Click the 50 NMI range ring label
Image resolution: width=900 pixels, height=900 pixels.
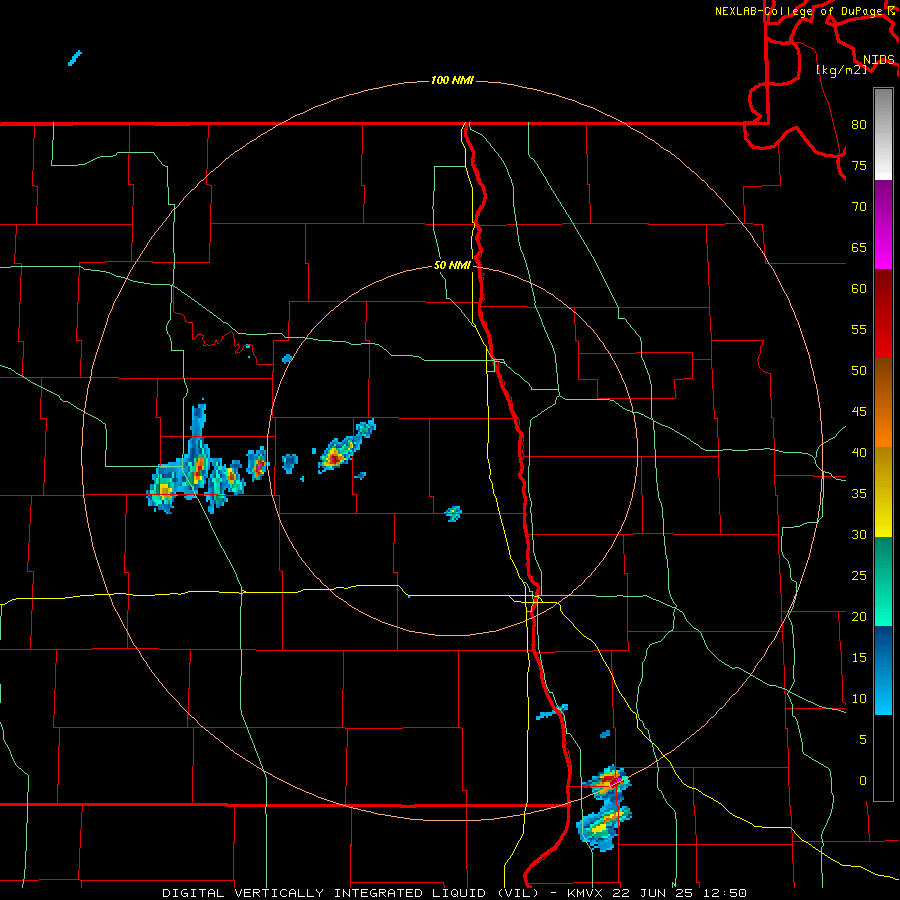pyautogui.click(x=452, y=265)
